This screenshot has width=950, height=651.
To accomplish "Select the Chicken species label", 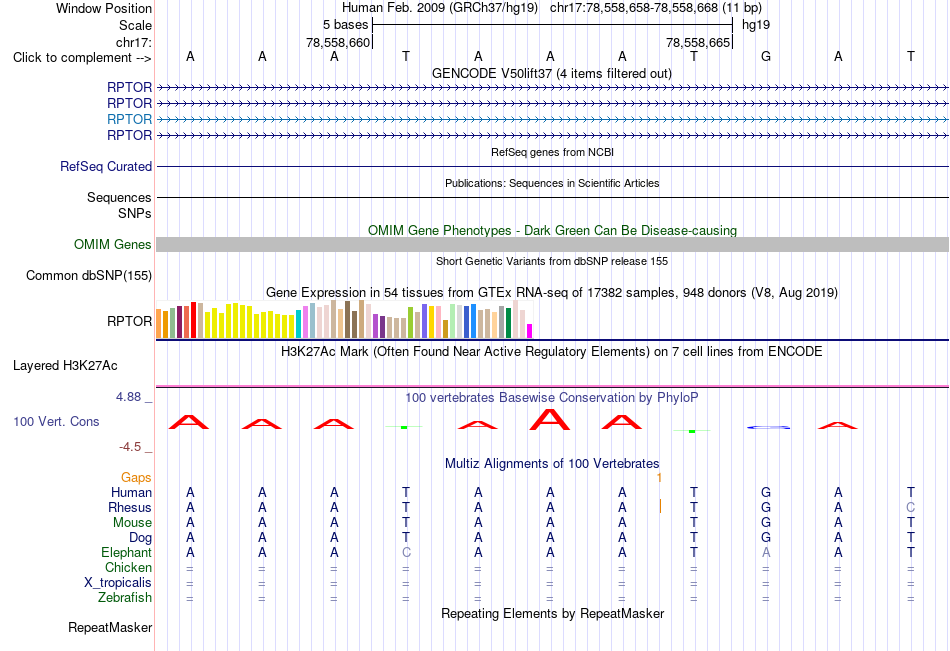I will coord(128,567).
